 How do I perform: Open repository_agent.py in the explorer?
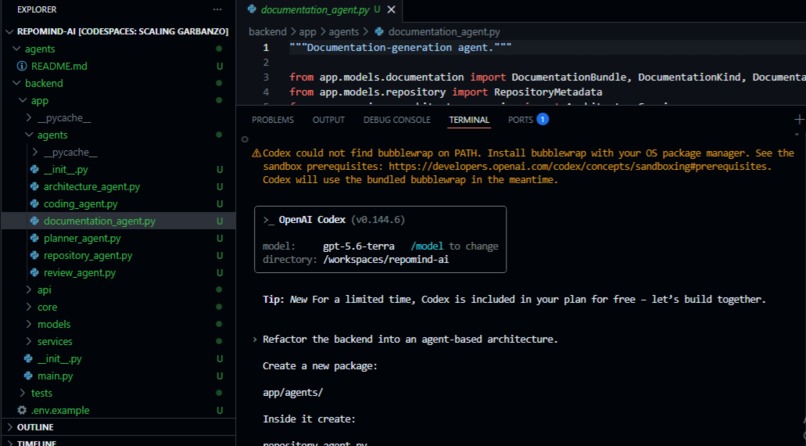[88, 255]
